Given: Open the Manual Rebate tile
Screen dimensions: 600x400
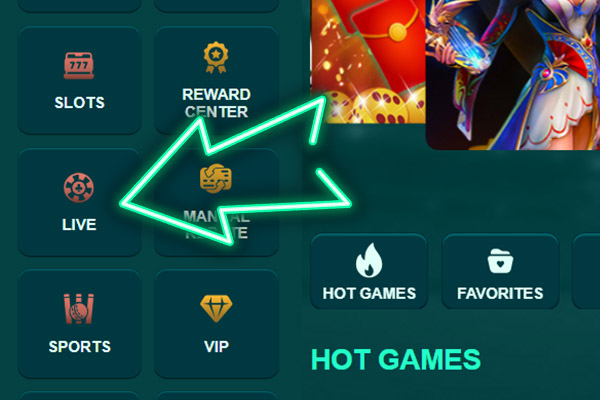Looking at the screenshot, I should coord(216,202).
